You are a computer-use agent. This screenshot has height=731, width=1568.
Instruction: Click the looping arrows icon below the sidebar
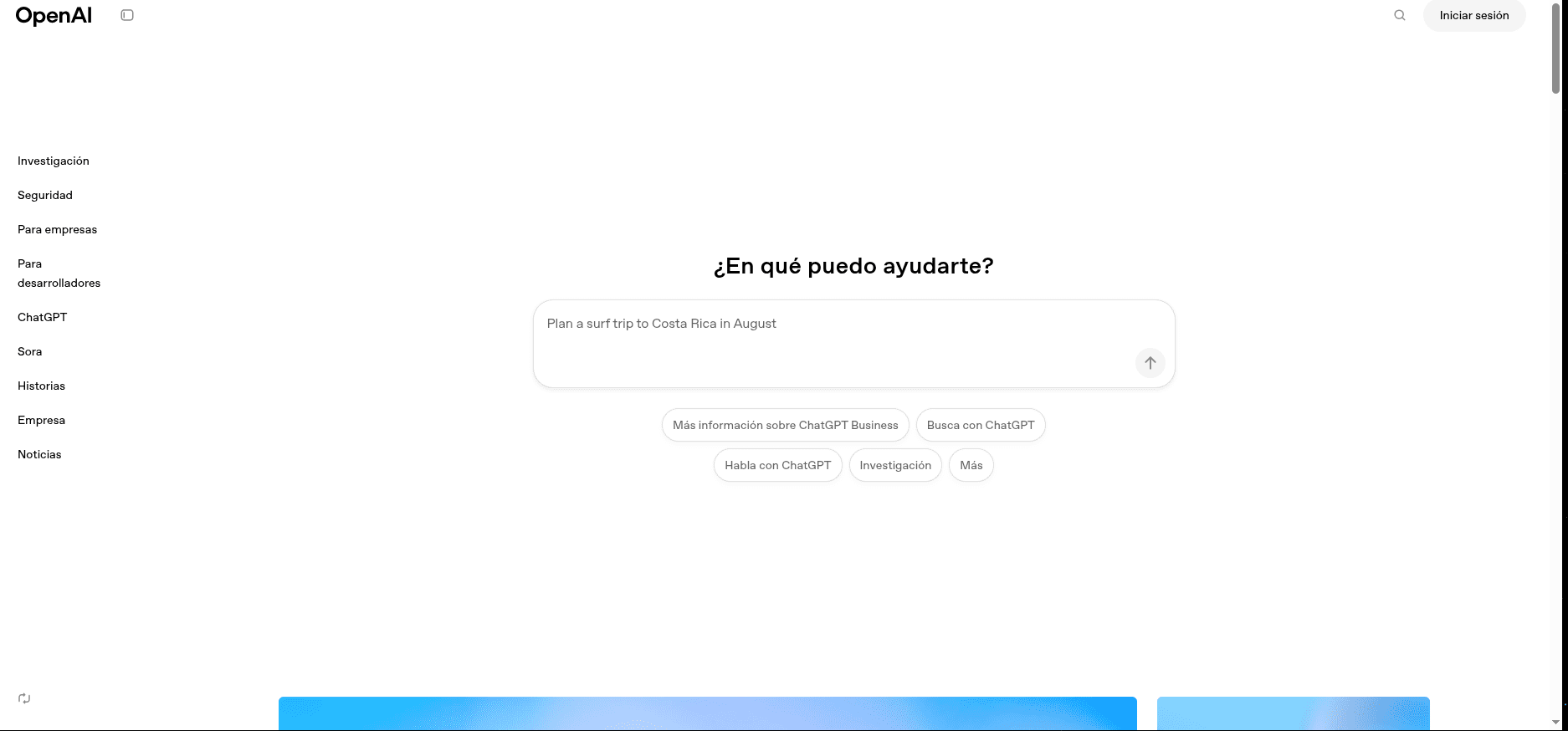[x=24, y=698]
